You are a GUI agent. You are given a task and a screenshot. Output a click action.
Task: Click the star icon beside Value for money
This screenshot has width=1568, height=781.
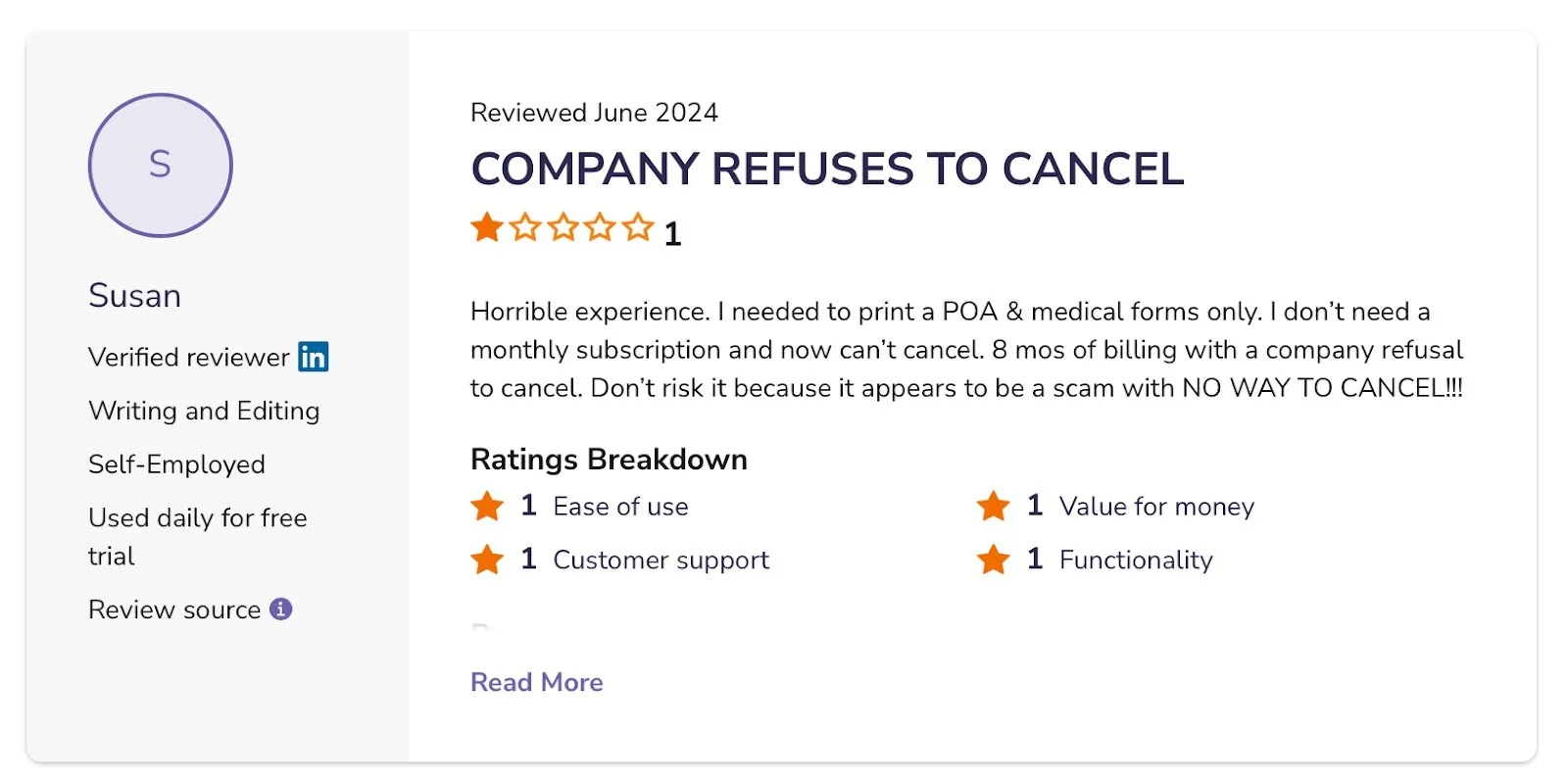pyautogui.click(x=994, y=506)
